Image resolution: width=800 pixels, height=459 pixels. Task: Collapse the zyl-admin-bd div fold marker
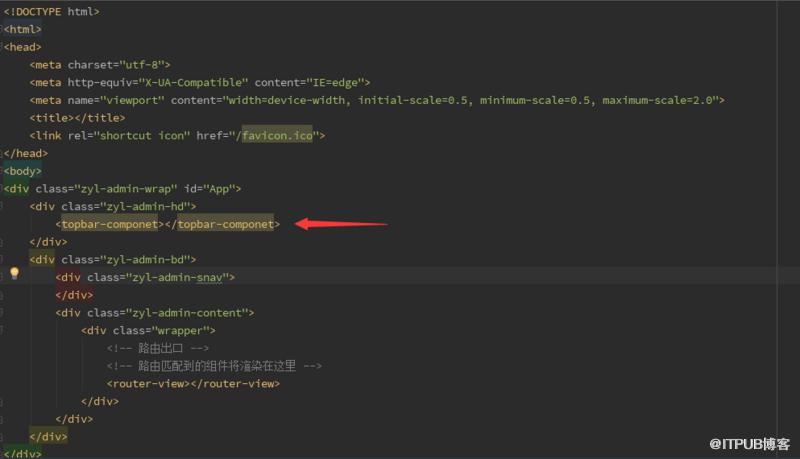(x=2, y=260)
